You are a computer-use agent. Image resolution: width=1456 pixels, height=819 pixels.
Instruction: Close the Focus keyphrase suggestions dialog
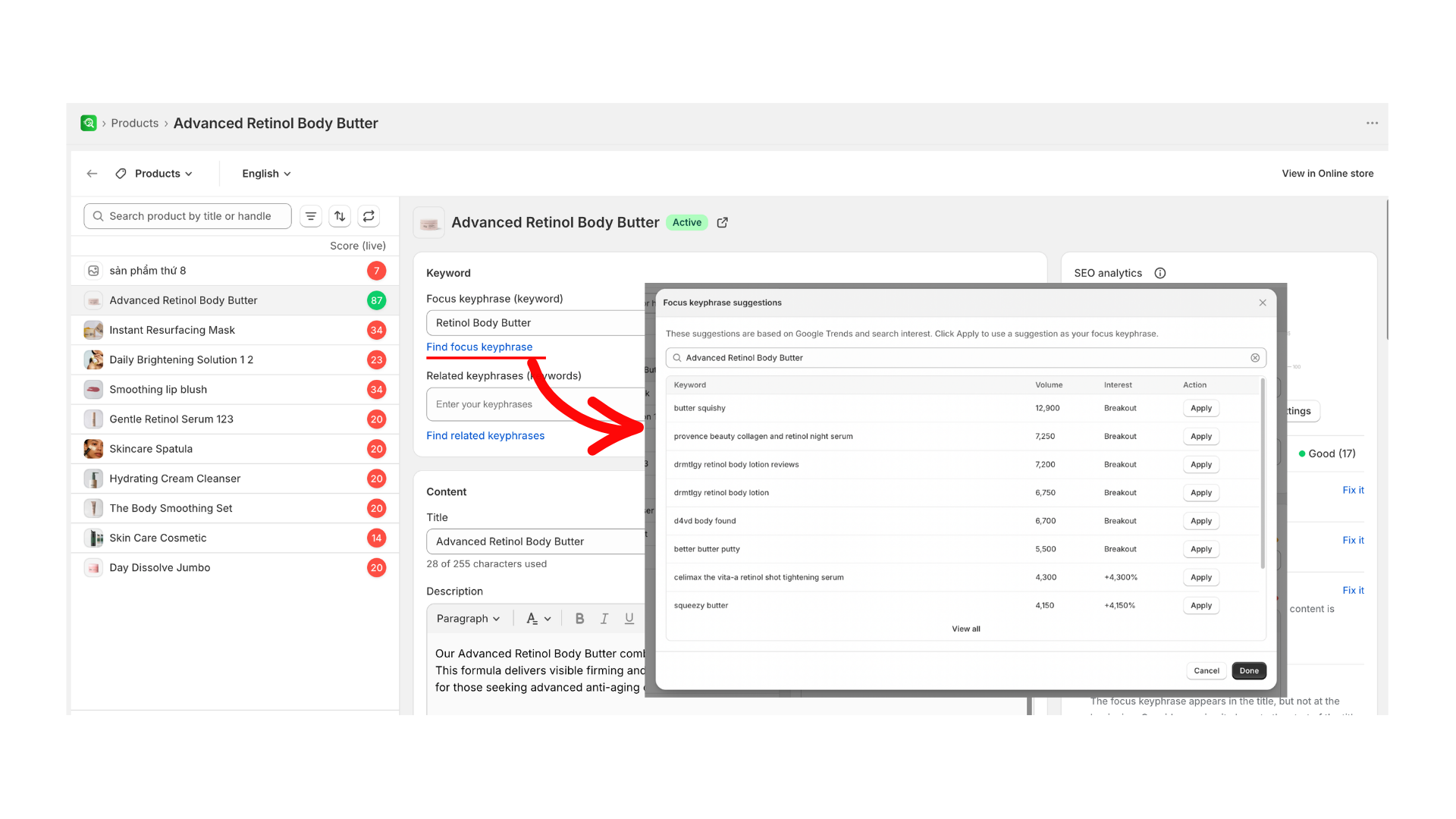click(1262, 303)
